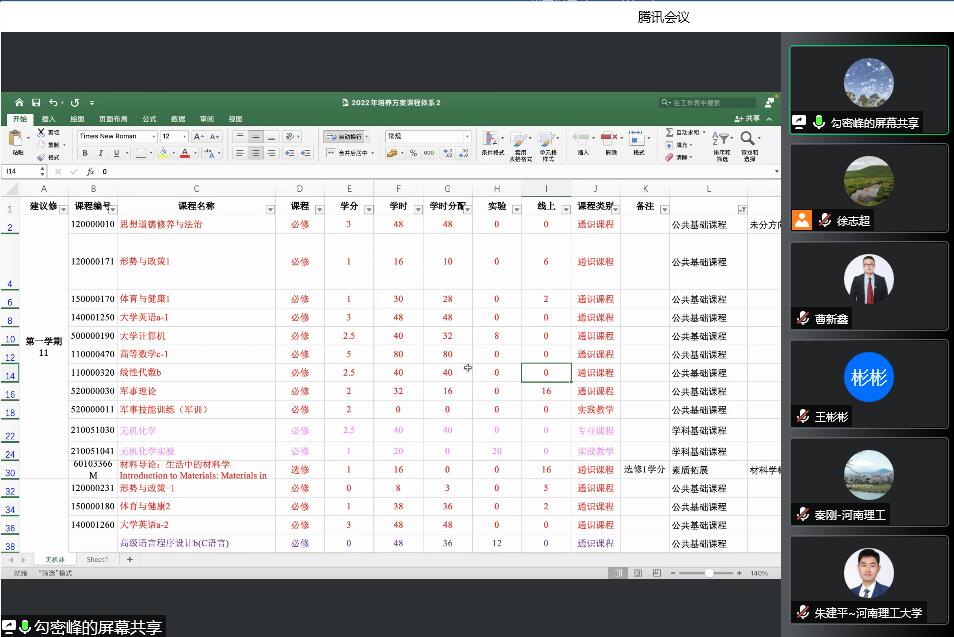Open the Times New Roman font dropdown
The height and width of the screenshot is (637, 954).
pos(153,135)
